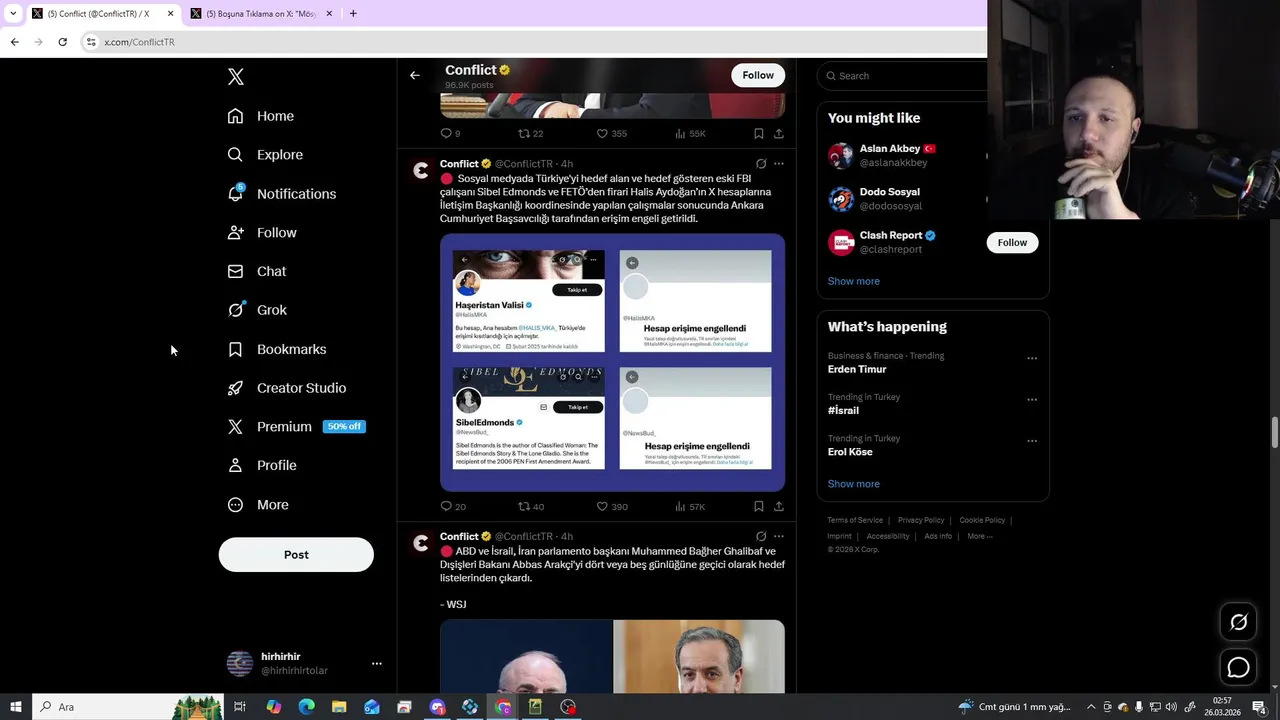The image size is (1280, 720).
Task: Repost the post with 40 reposts
Action: coord(531,507)
